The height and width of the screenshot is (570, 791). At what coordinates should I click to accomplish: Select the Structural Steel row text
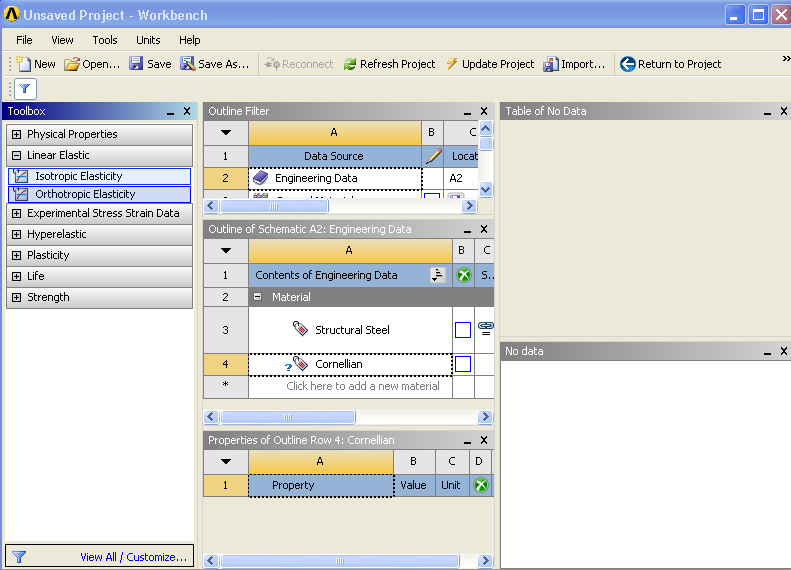352,330
